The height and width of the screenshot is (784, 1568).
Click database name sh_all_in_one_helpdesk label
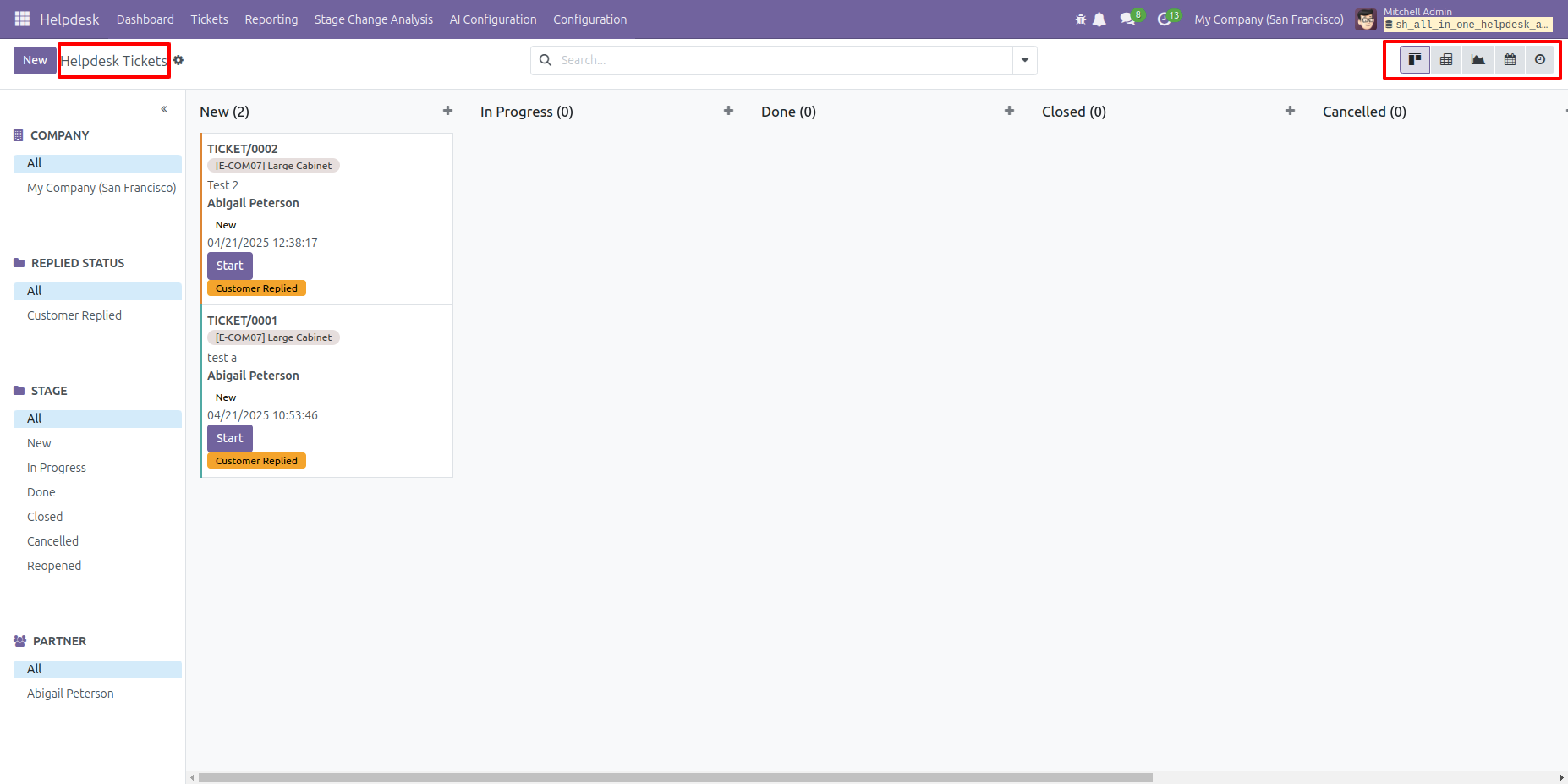[1467, 25]
